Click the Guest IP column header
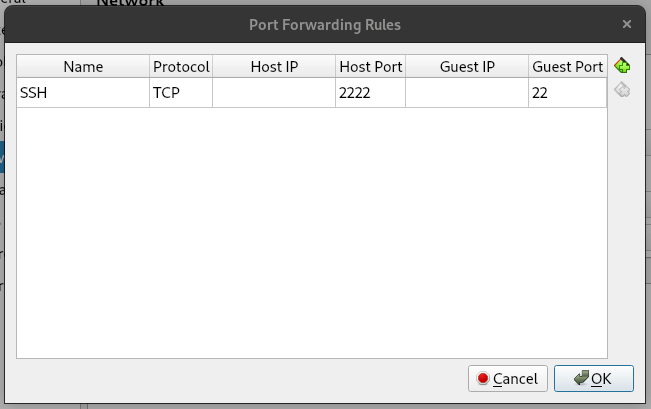The image size is (651, 409). tap(467, 67)
